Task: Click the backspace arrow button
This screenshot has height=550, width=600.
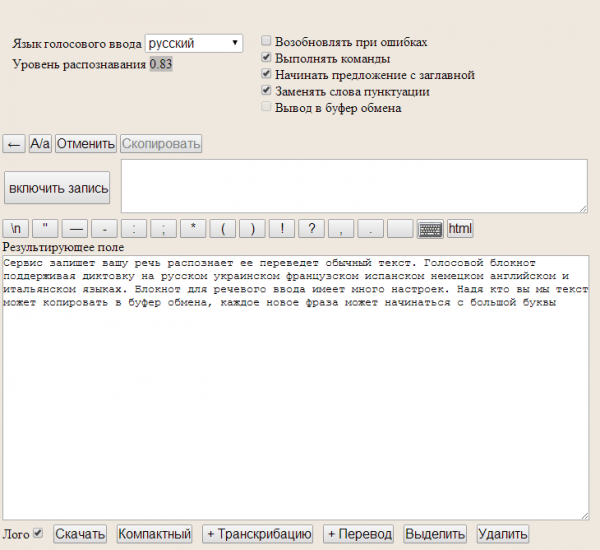Action: point(14,144)
